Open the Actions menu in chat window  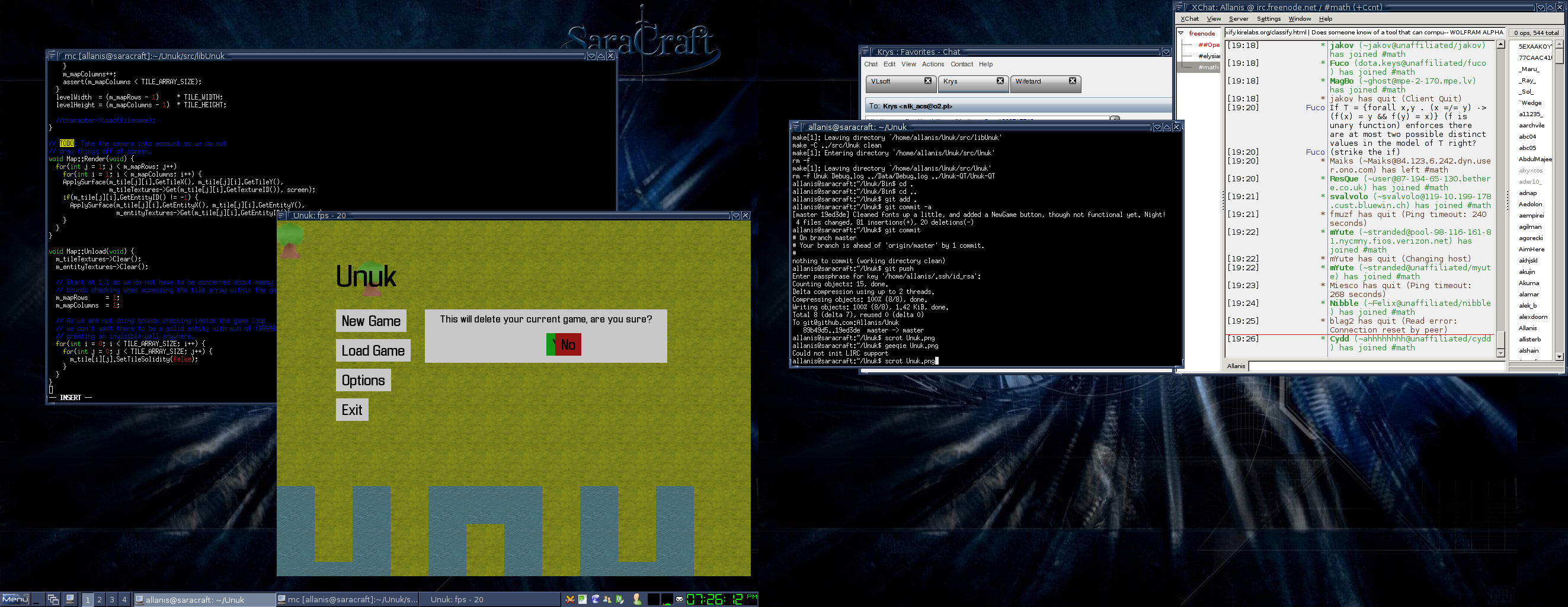click(933, 65)
